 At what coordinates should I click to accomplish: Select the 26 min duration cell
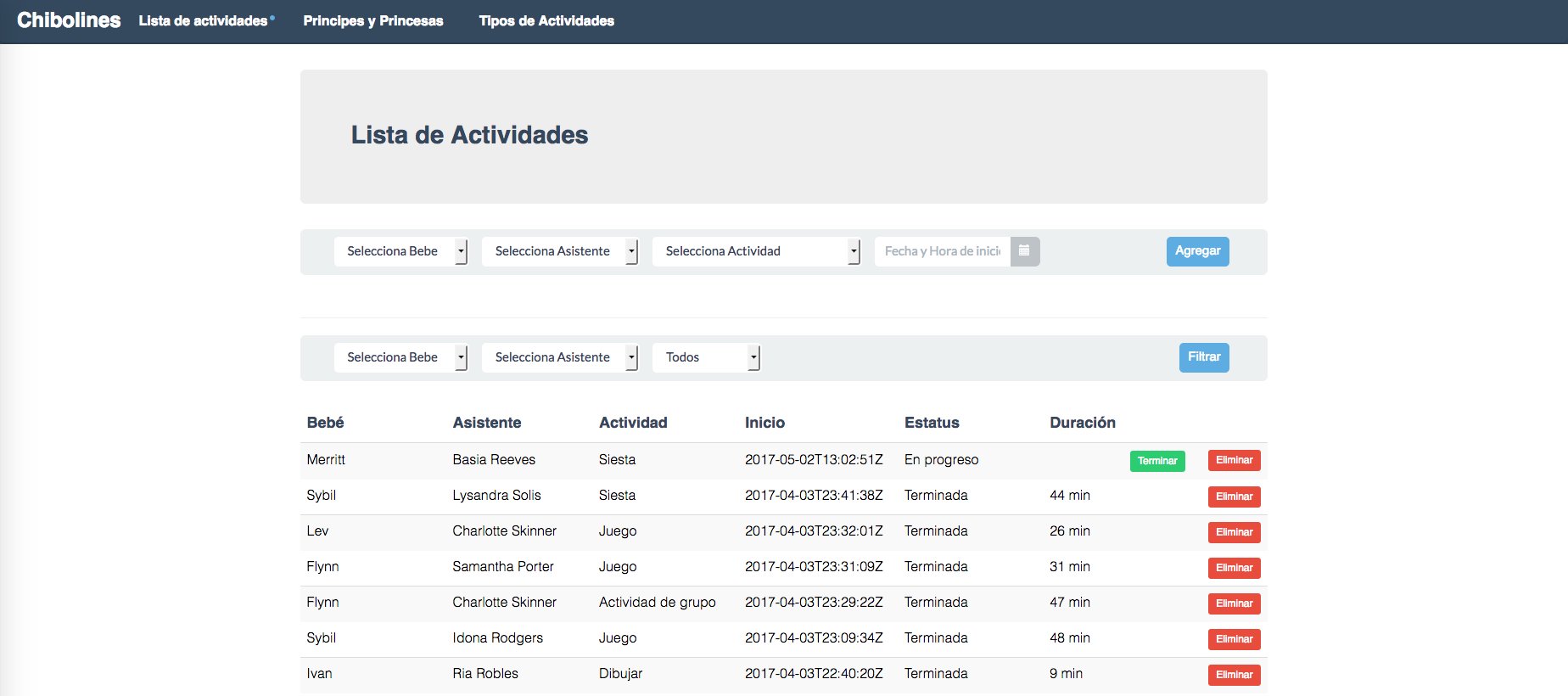1070,531
